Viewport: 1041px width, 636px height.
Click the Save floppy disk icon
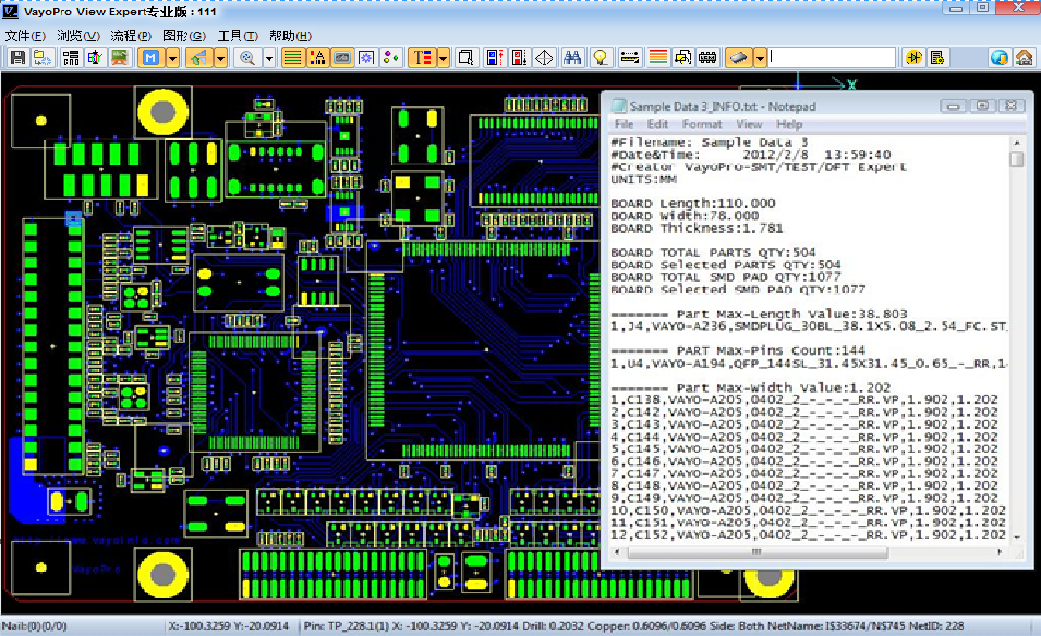point(18,58)
